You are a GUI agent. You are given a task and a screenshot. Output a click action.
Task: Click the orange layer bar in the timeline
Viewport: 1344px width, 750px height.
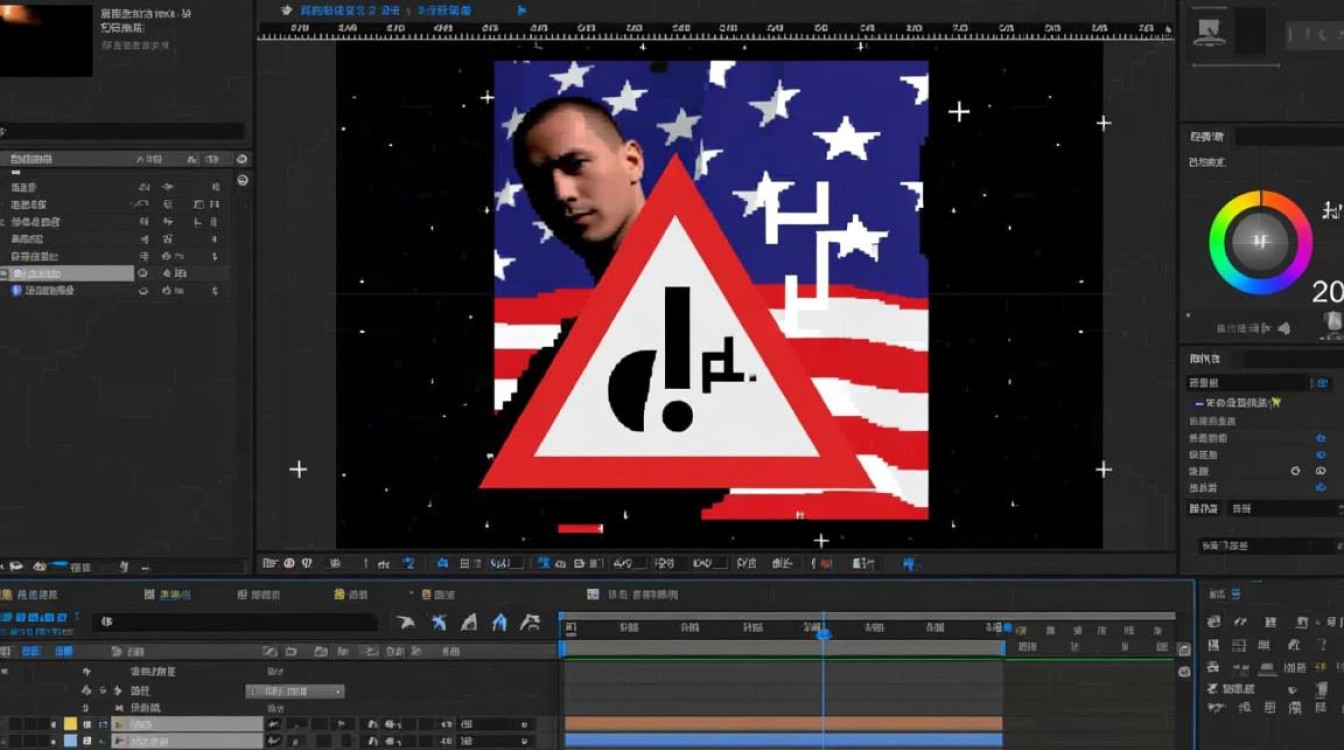(x=782, y=723)
